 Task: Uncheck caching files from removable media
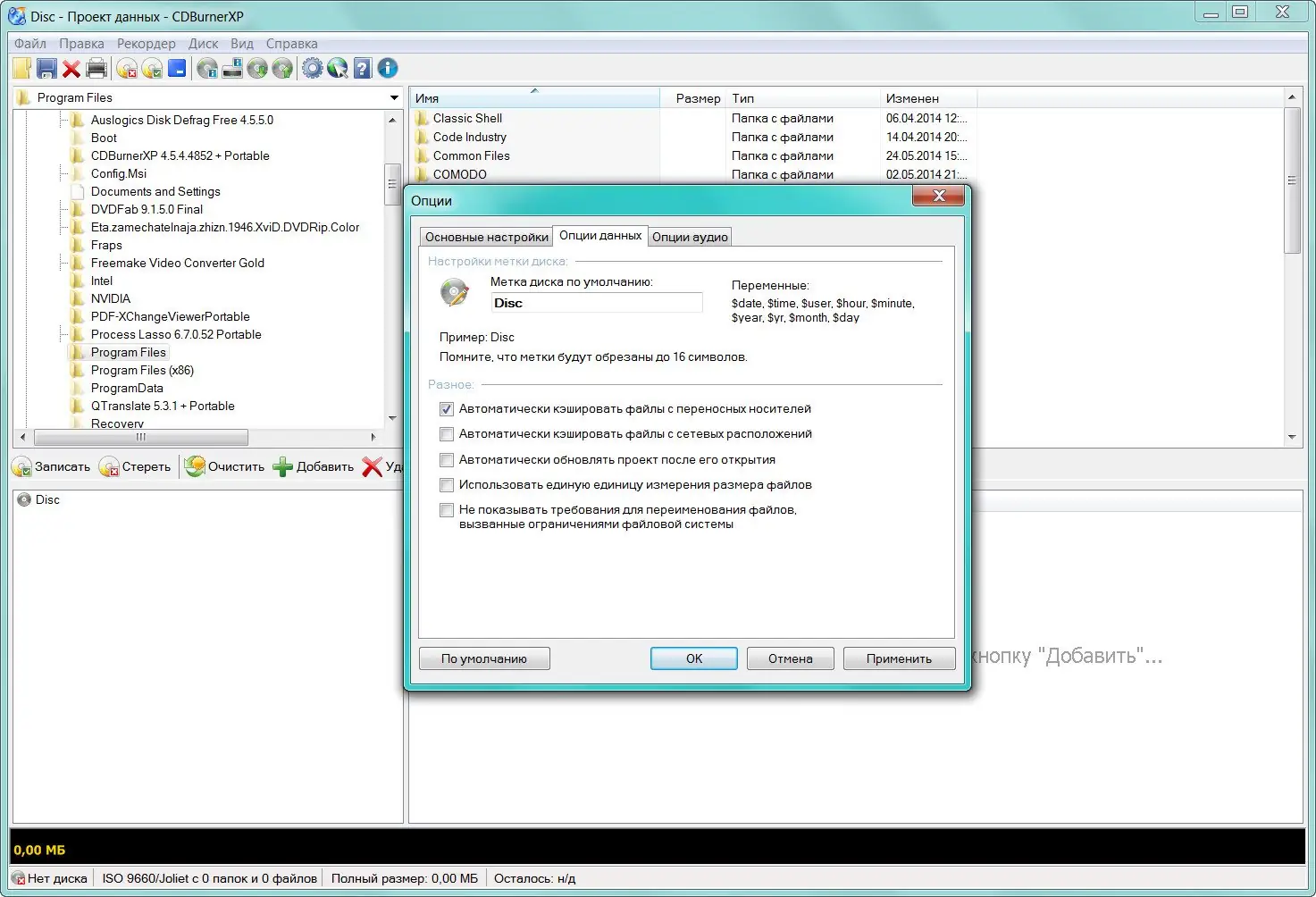coord(446,409)
